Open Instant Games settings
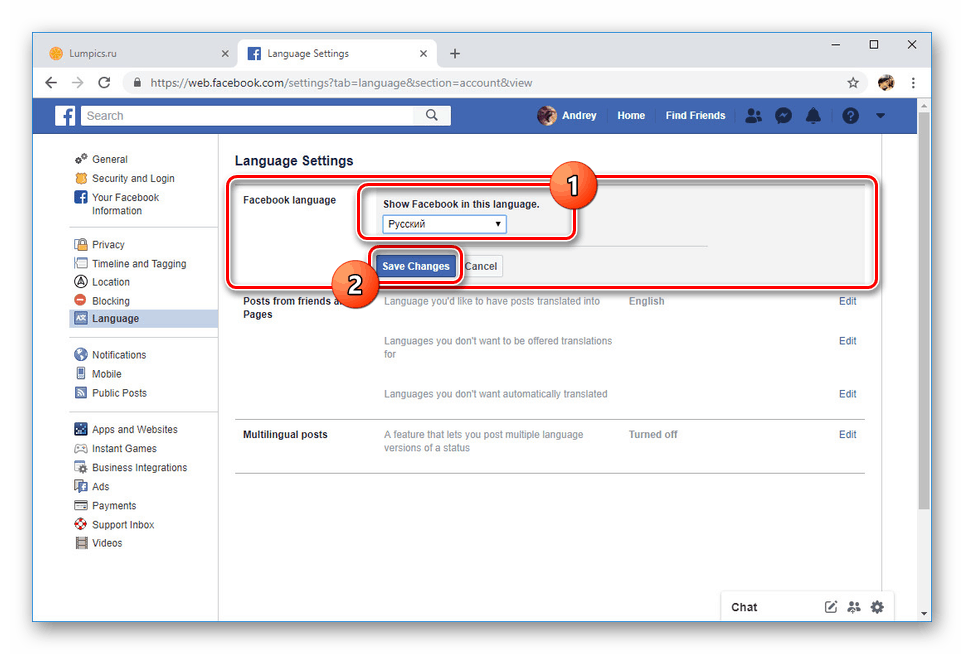Image resolution: width=964 pixels, height=654 pixels. coord(124,449)
